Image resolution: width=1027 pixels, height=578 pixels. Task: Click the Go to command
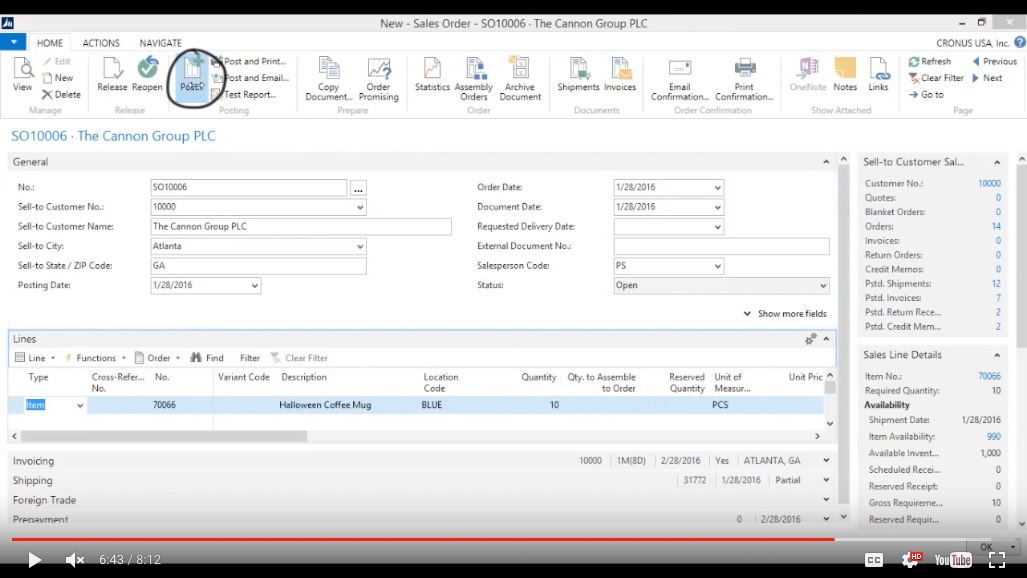pos(926,94)
